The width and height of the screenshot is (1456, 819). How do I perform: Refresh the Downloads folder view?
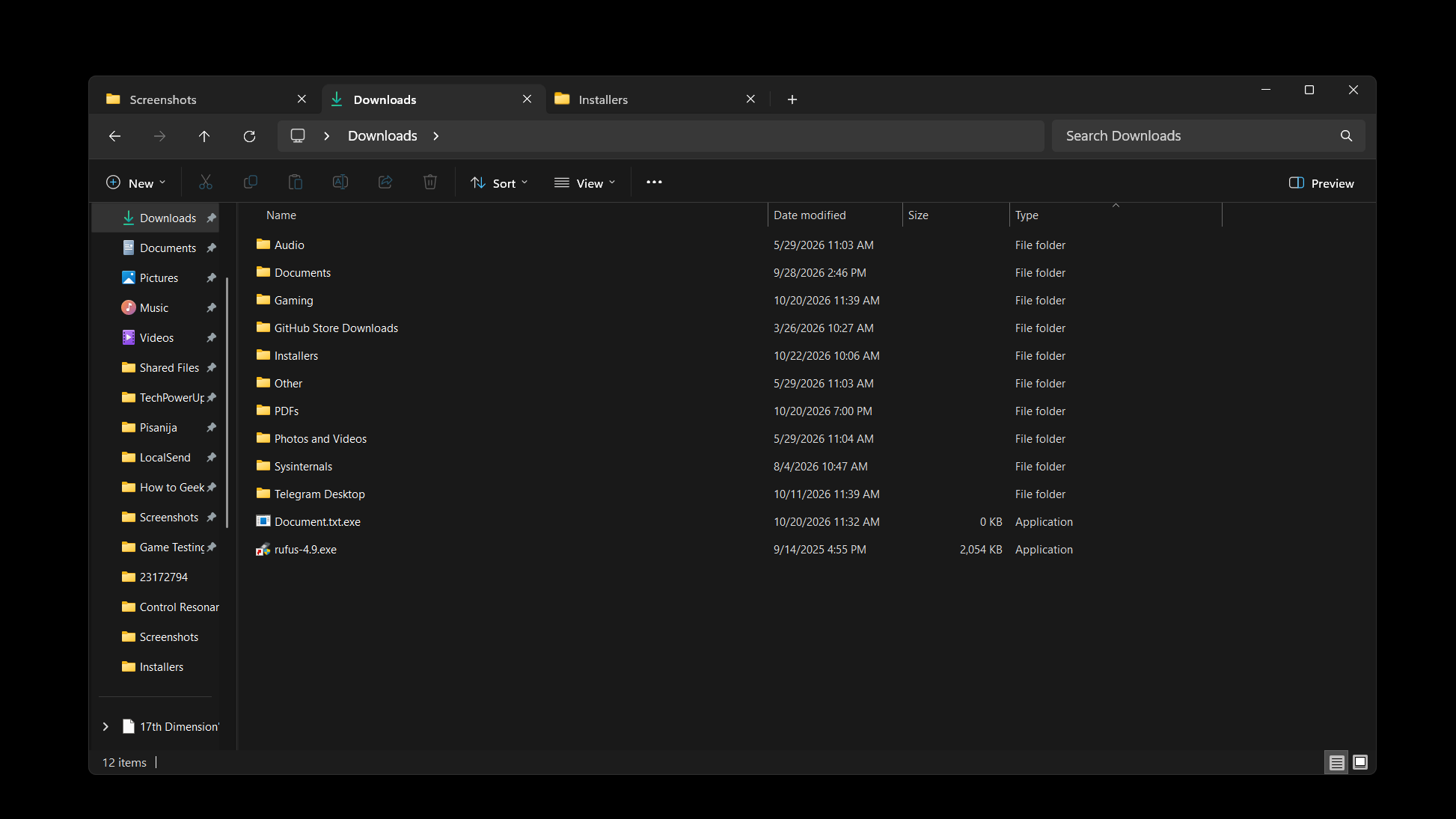pos(249,136)
